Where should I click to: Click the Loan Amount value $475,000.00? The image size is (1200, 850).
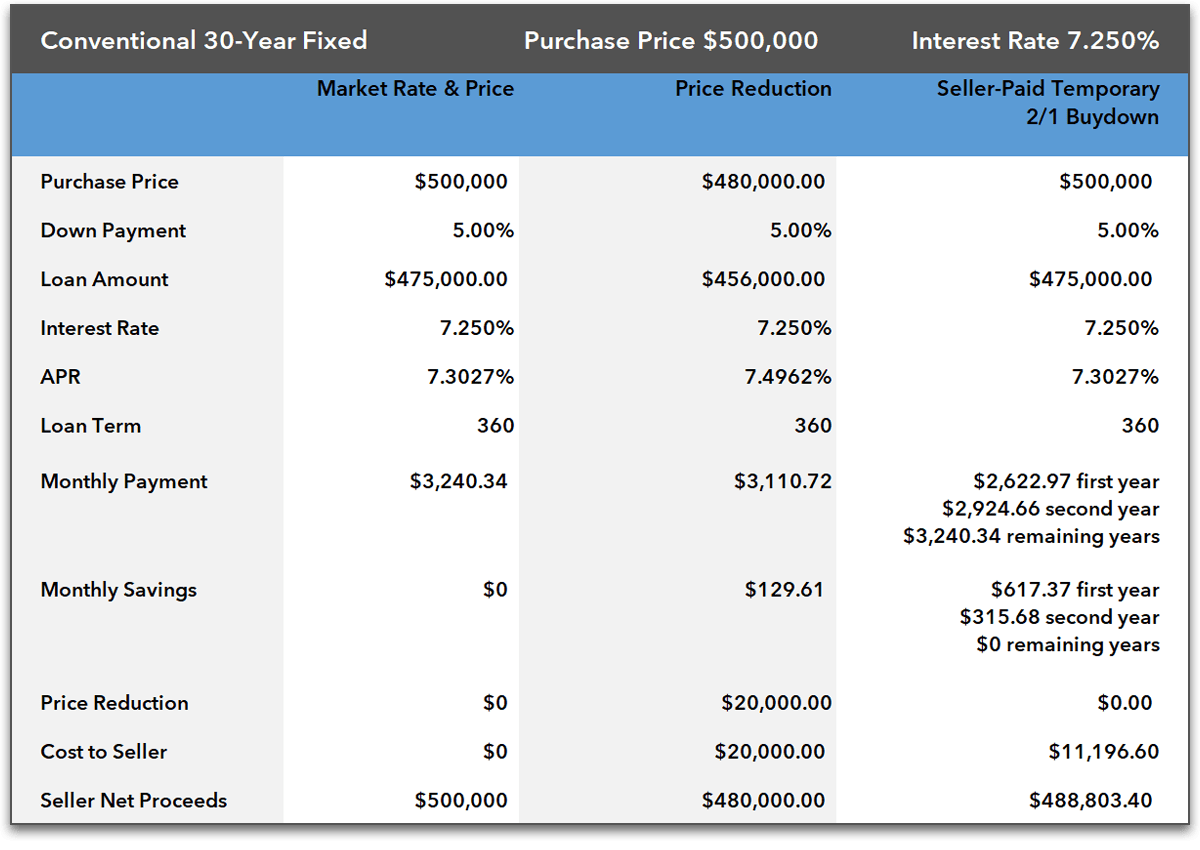(446, 280)
